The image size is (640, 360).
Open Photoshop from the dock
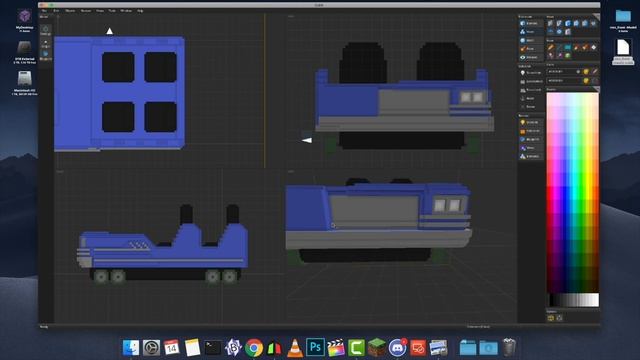pos(315,347)
